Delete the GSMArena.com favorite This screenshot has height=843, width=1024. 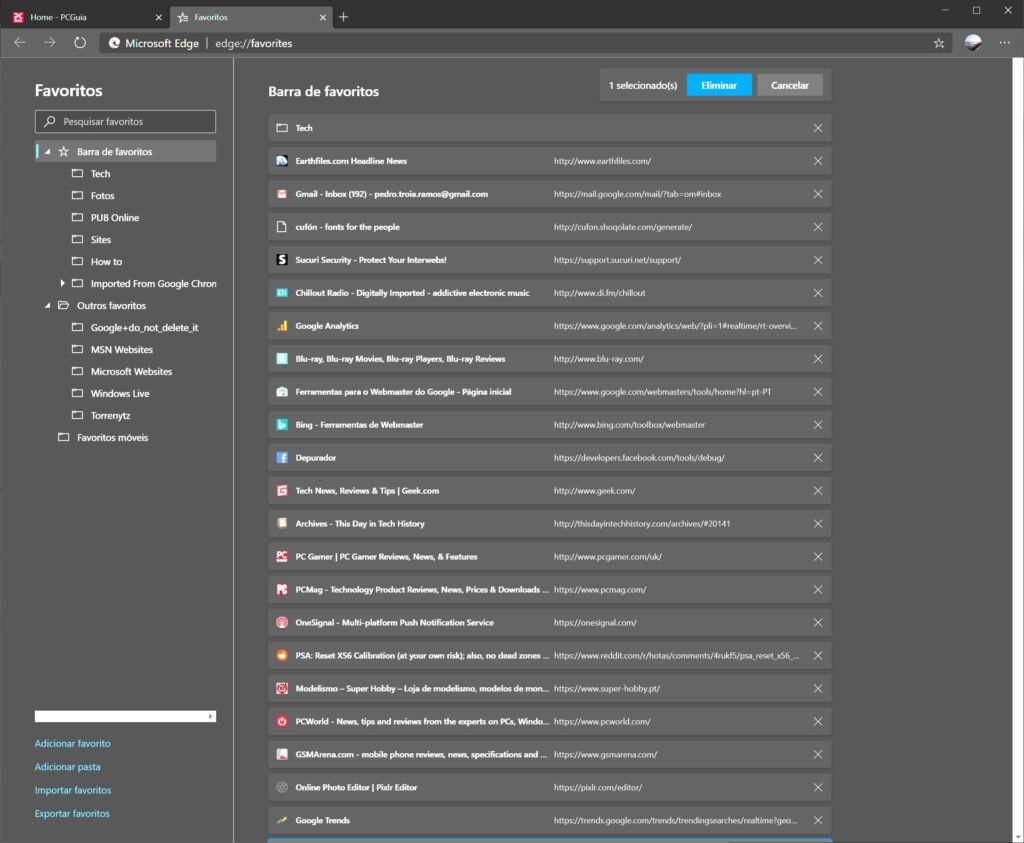click(x=818, y=754)
